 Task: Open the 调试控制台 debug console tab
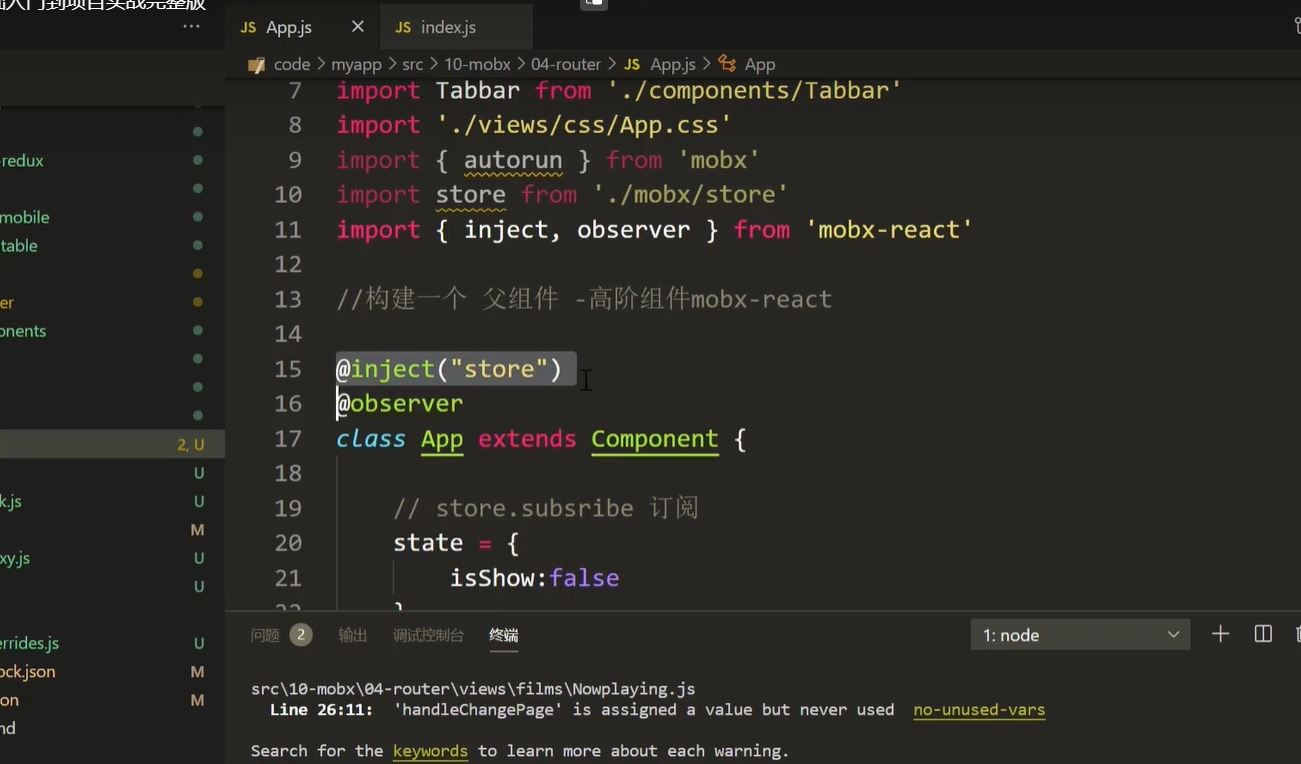pos(428,635)
